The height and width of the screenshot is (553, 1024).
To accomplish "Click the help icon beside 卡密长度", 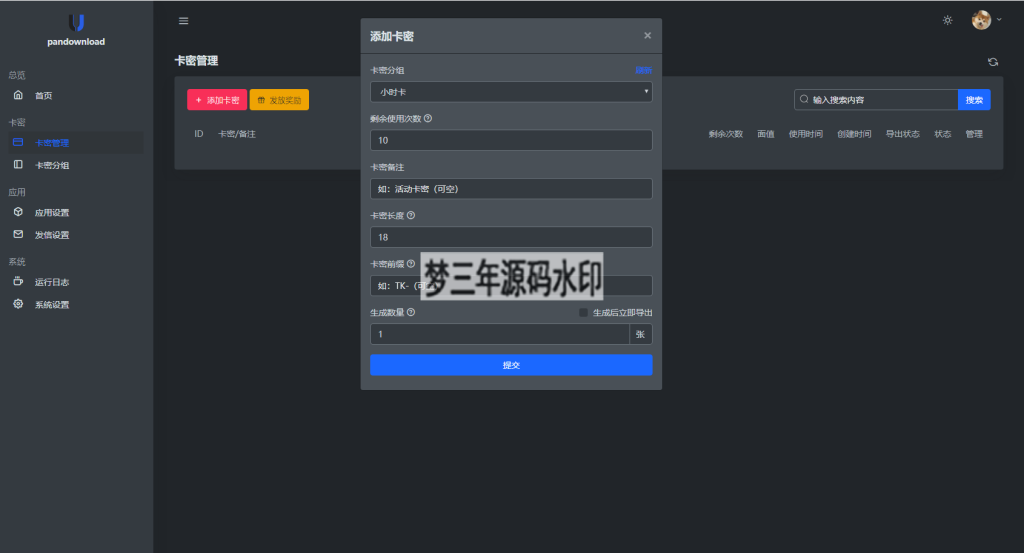I will click(411, 215).
